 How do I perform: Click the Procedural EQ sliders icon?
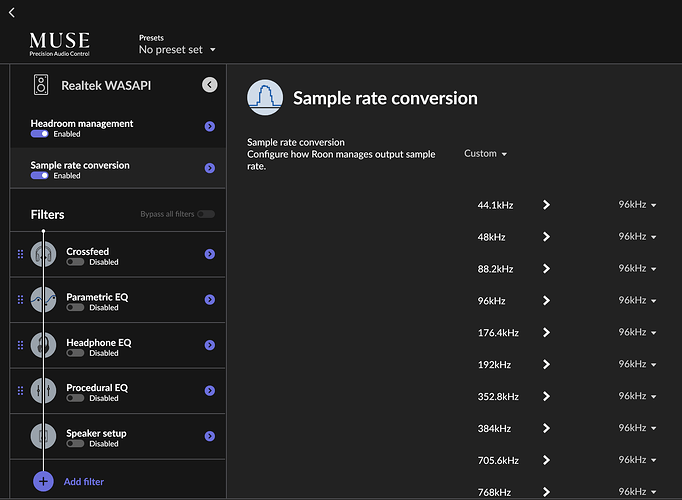coord(43,390)
